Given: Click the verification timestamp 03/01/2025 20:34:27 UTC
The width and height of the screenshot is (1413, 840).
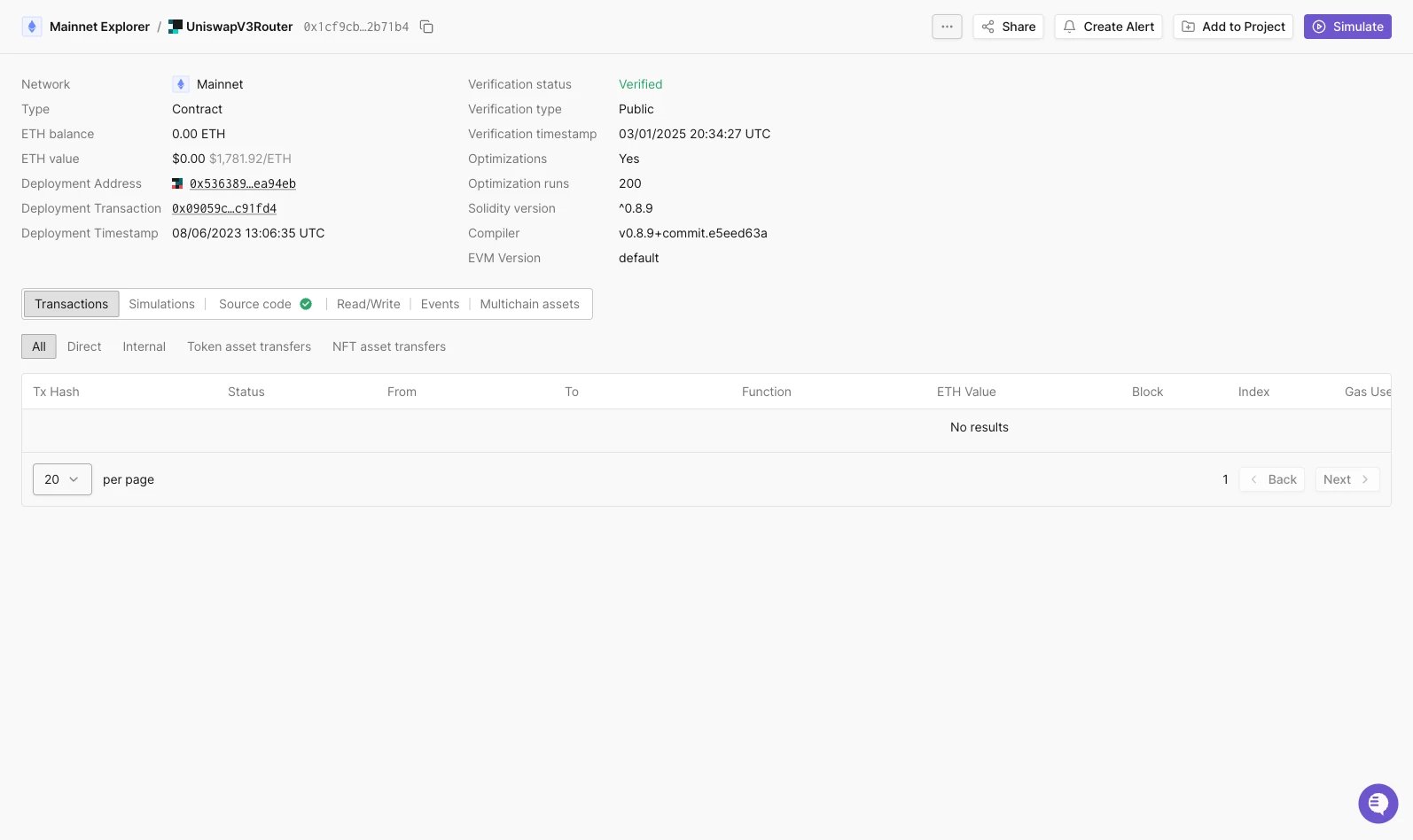Looking at the screenshot, I should pos(695,134).
